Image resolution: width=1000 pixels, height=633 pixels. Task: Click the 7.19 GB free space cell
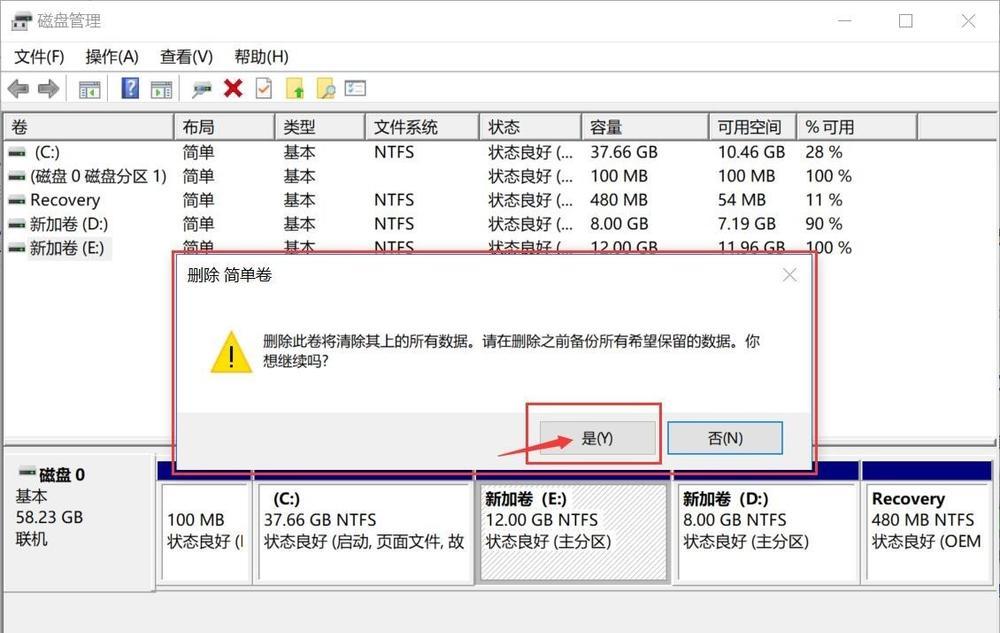(x=747, y=224)
